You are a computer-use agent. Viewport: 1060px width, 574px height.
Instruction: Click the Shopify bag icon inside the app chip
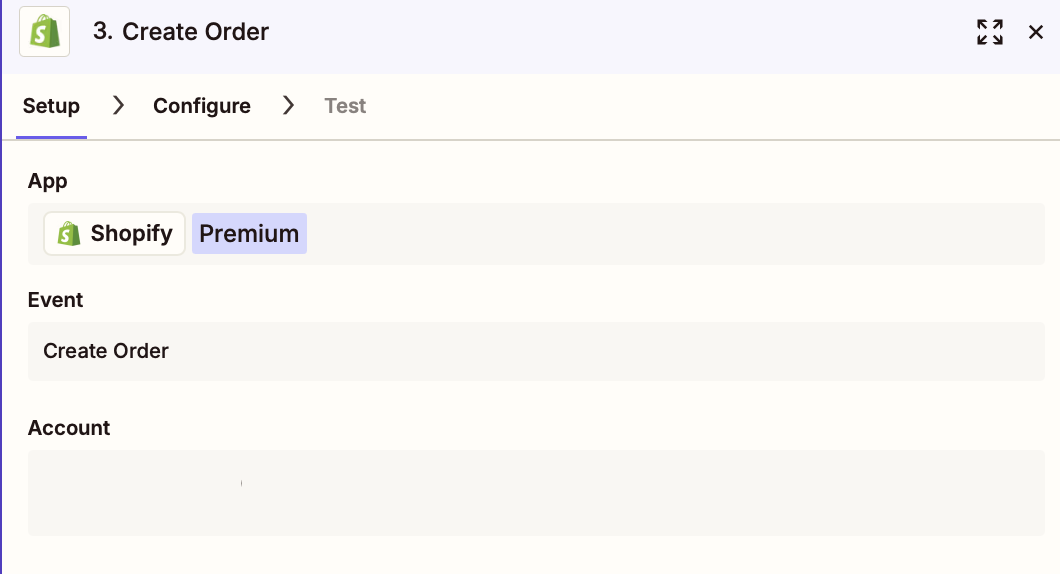(69, 234)
